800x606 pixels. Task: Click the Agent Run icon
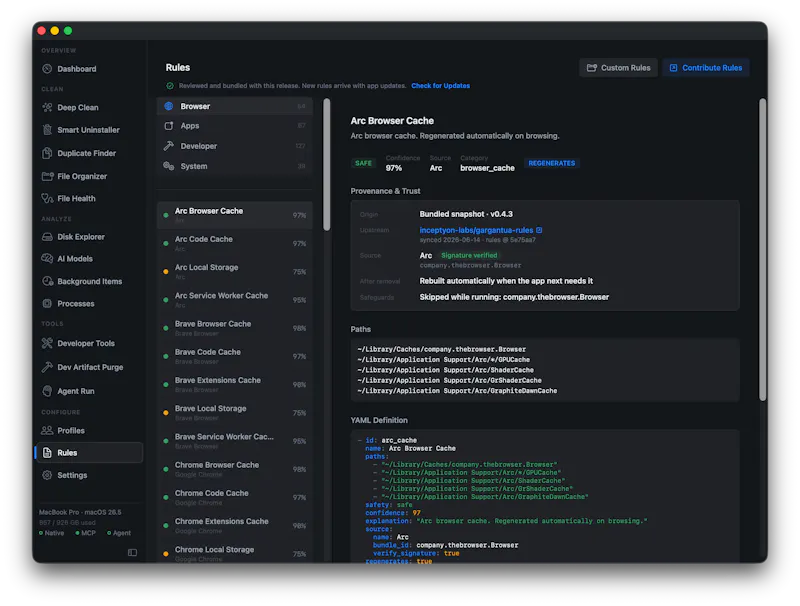47,391
